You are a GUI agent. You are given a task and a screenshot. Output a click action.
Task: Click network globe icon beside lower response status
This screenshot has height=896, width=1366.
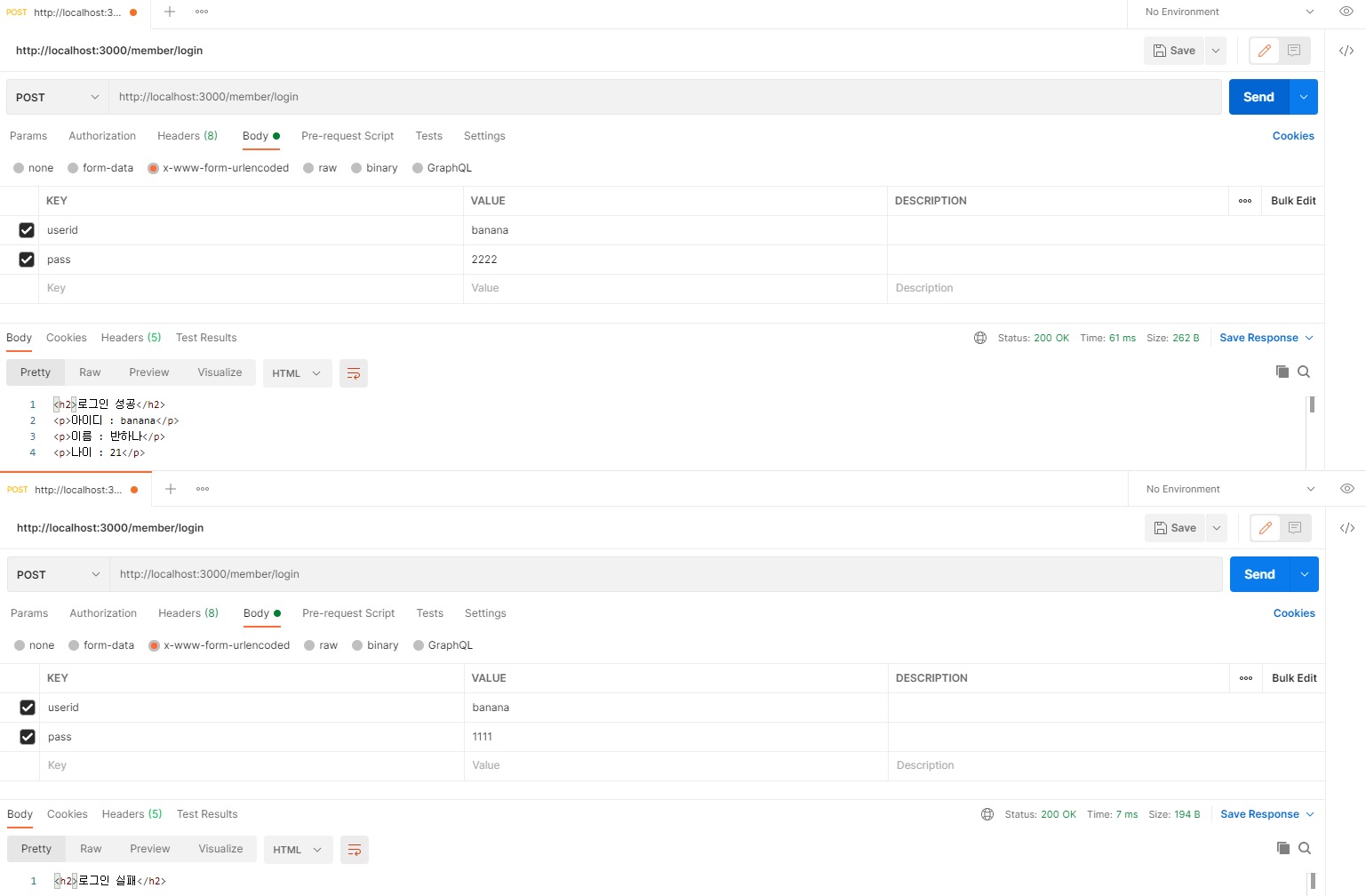[x=987, y=814]
